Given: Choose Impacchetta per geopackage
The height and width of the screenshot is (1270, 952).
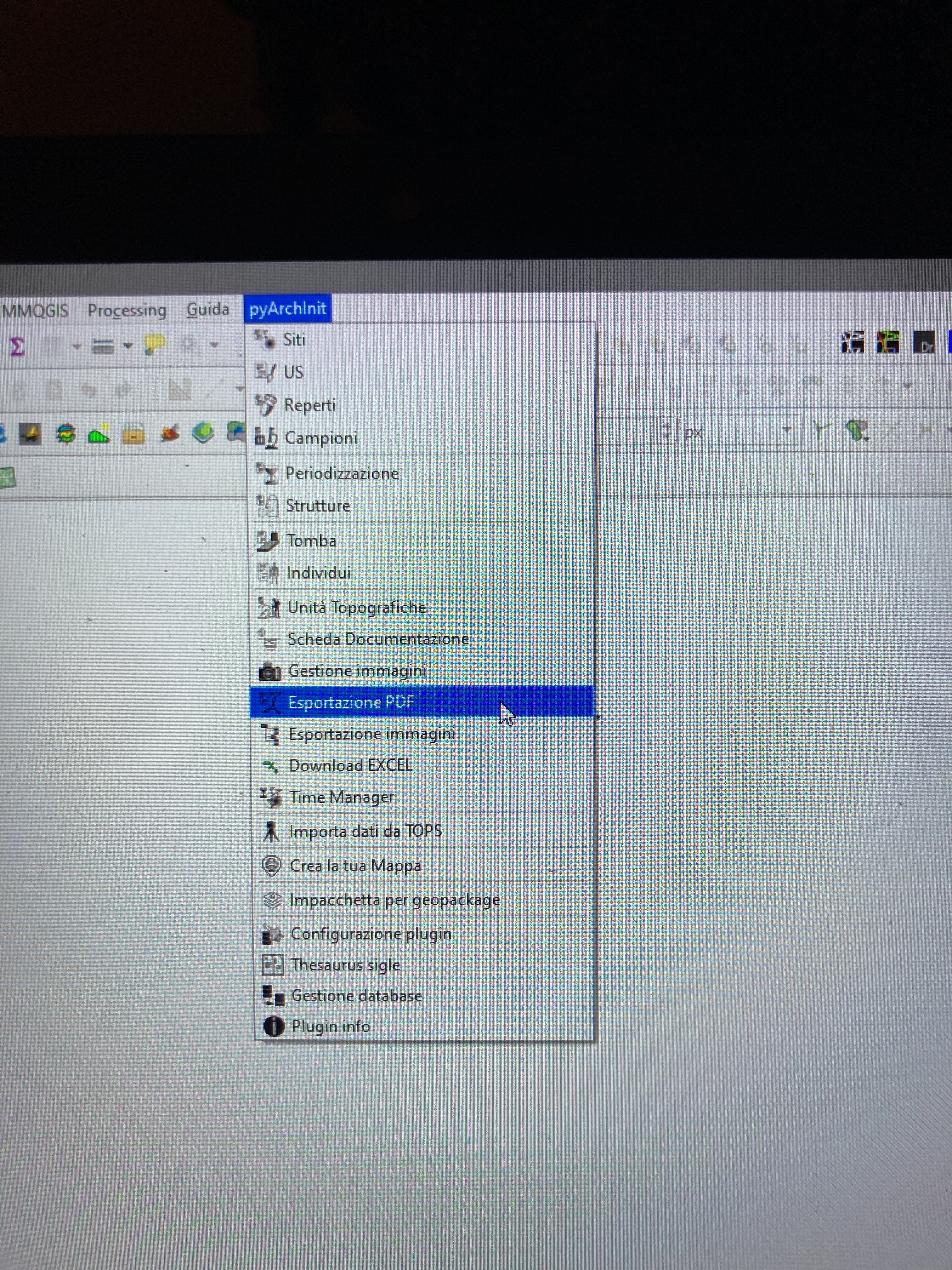Looking at the screenshot, I should (423, 899).
